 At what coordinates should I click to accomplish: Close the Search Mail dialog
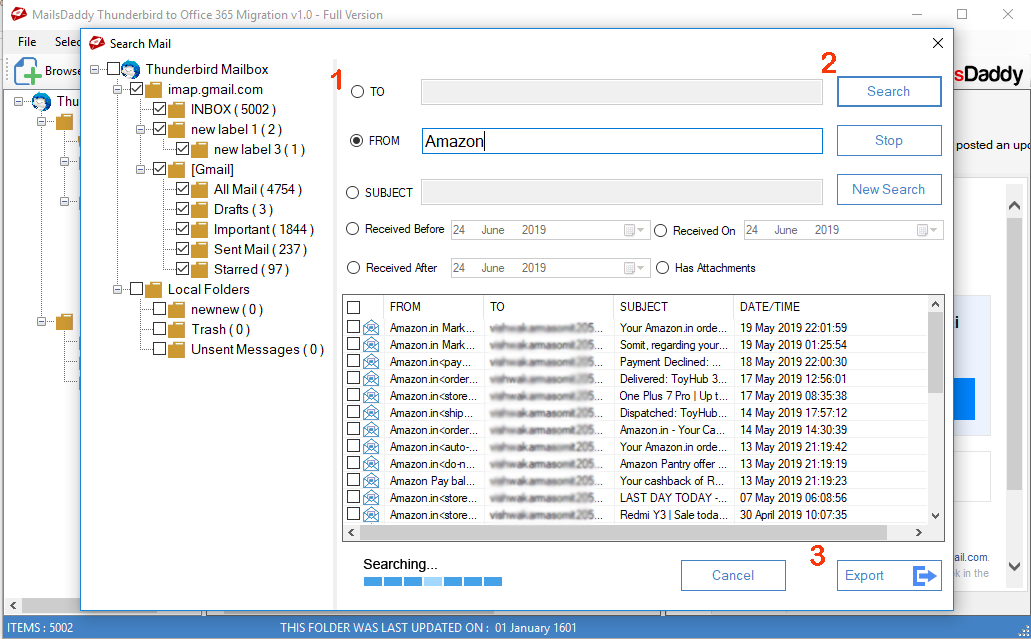click(938, 43)
